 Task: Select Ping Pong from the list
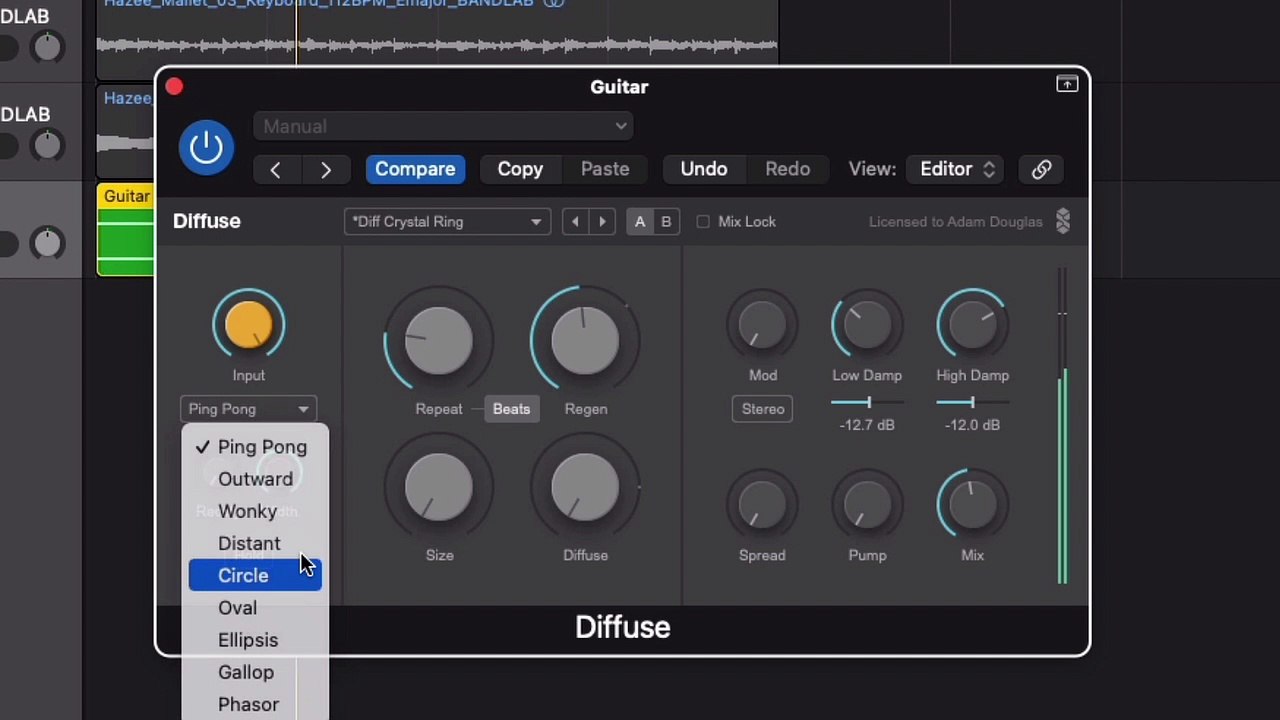pyautogui.click(x=255, y=447)
